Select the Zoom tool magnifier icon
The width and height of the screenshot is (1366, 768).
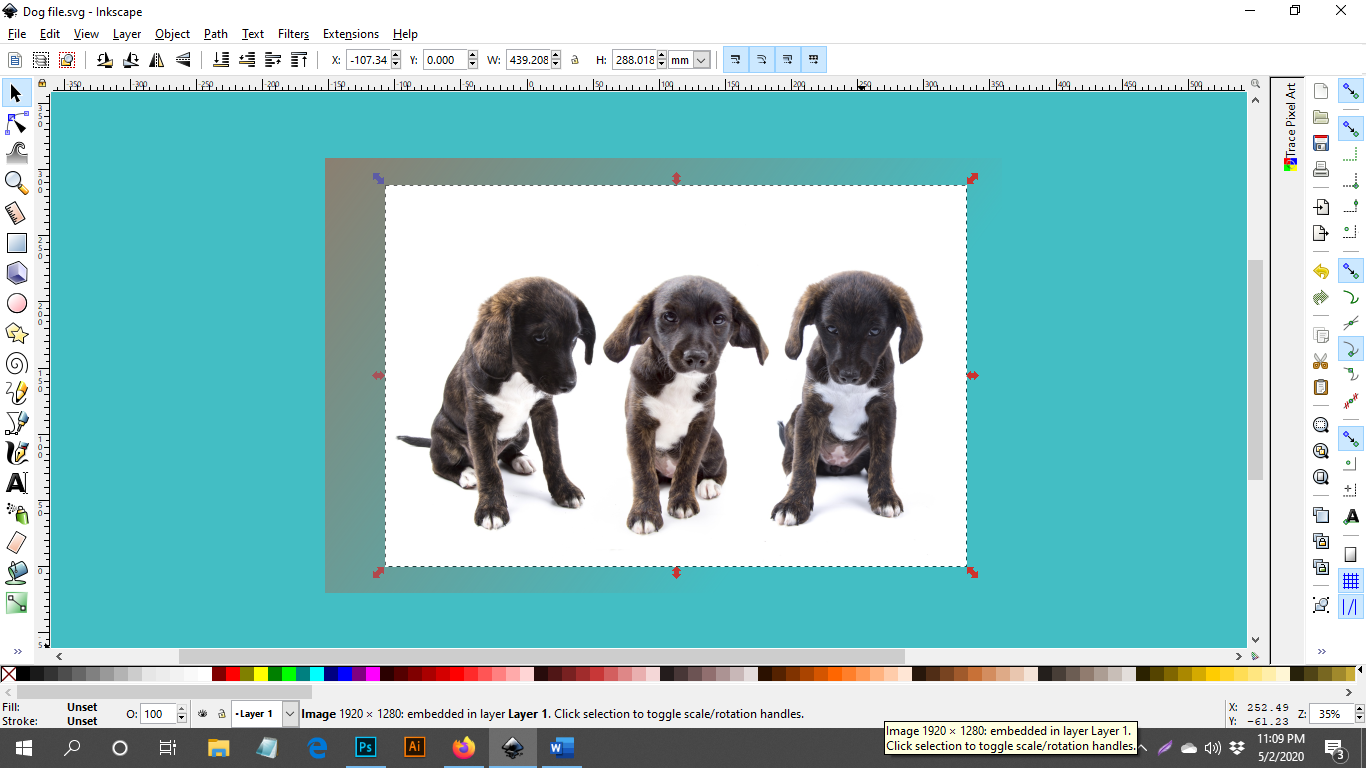[x=16, y=182]
